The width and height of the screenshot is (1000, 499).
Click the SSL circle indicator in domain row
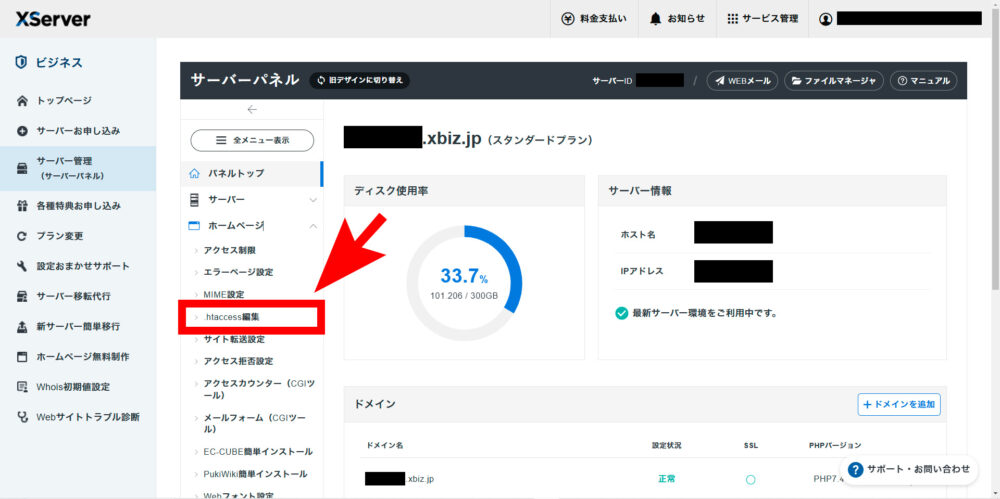pos(751,479)
